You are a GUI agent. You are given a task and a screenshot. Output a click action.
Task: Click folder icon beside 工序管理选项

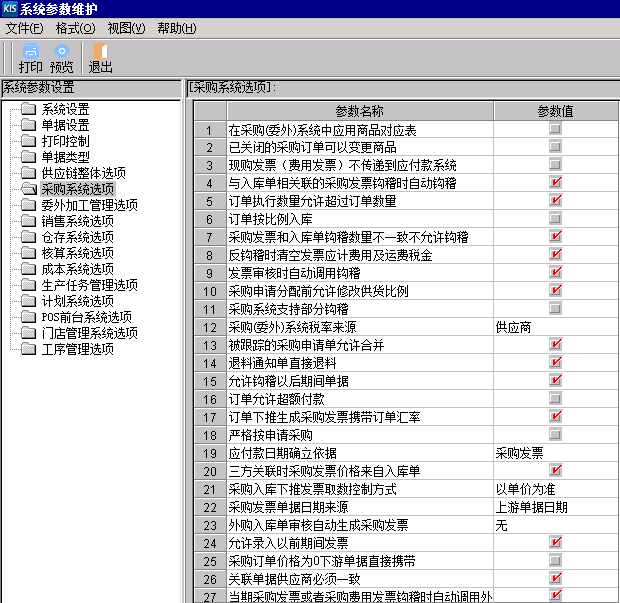28,349
